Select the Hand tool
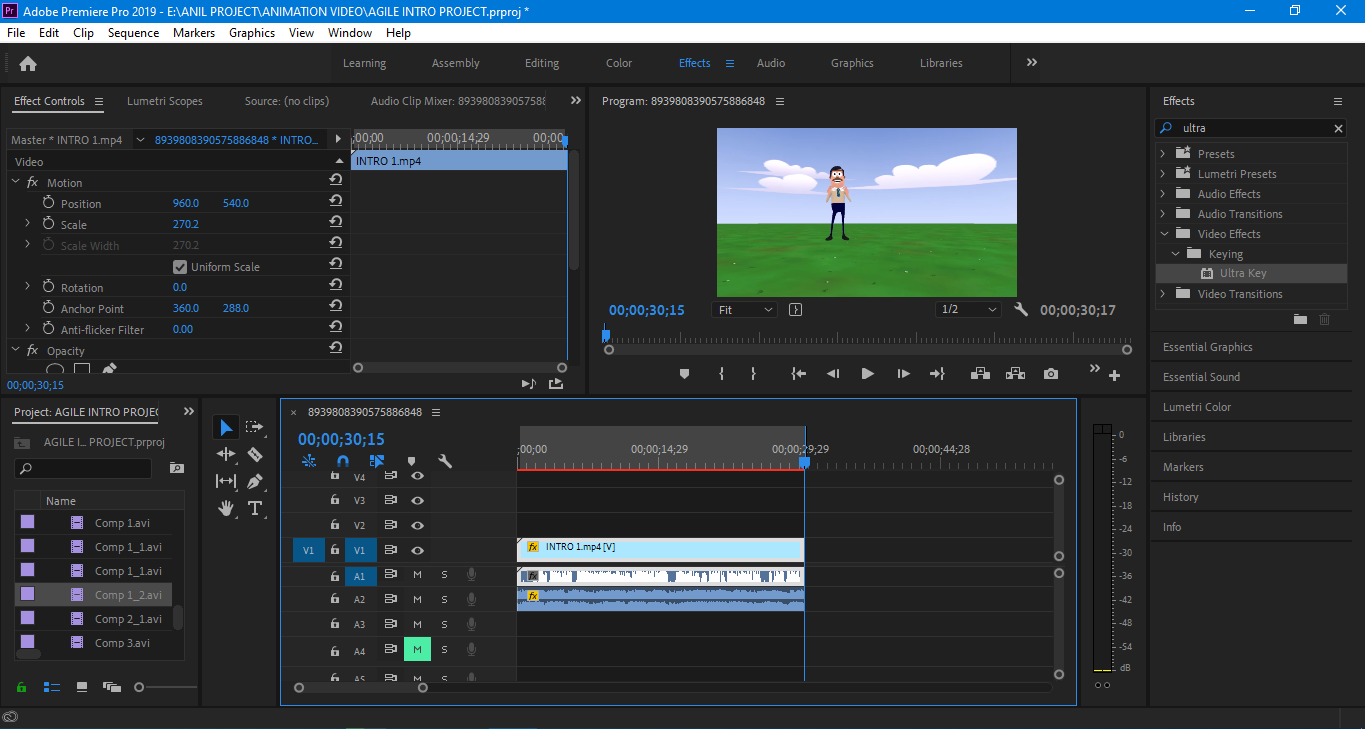Viewport: 1365px width, 729px height. [x=226, y=508]
